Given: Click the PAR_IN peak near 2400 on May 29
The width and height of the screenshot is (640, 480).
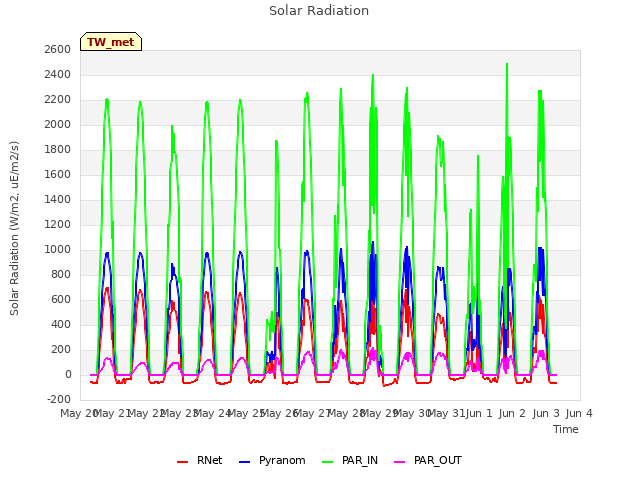Looking at the screenshot, I should point(373,76).
